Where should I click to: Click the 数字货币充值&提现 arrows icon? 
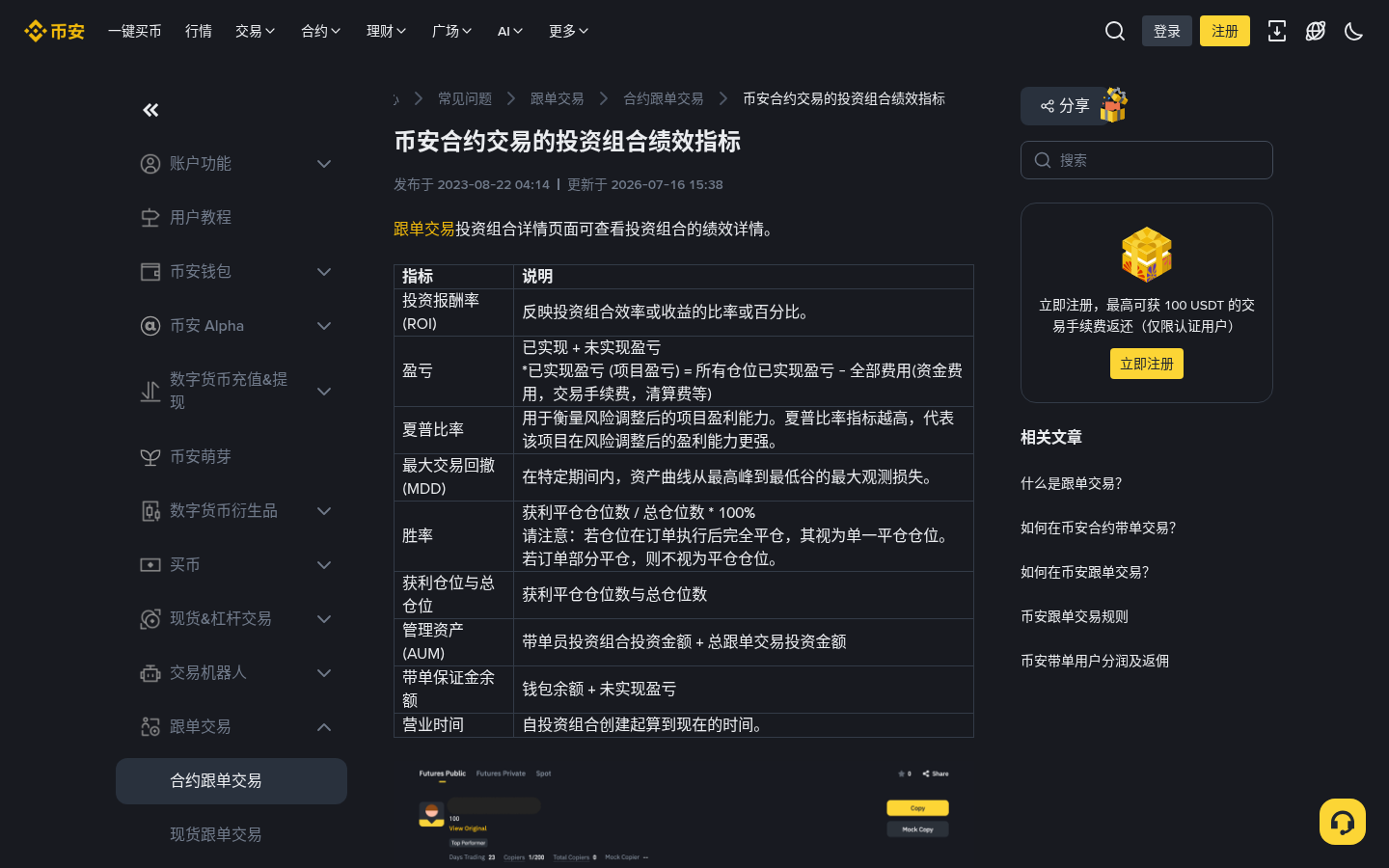(150, 392)
